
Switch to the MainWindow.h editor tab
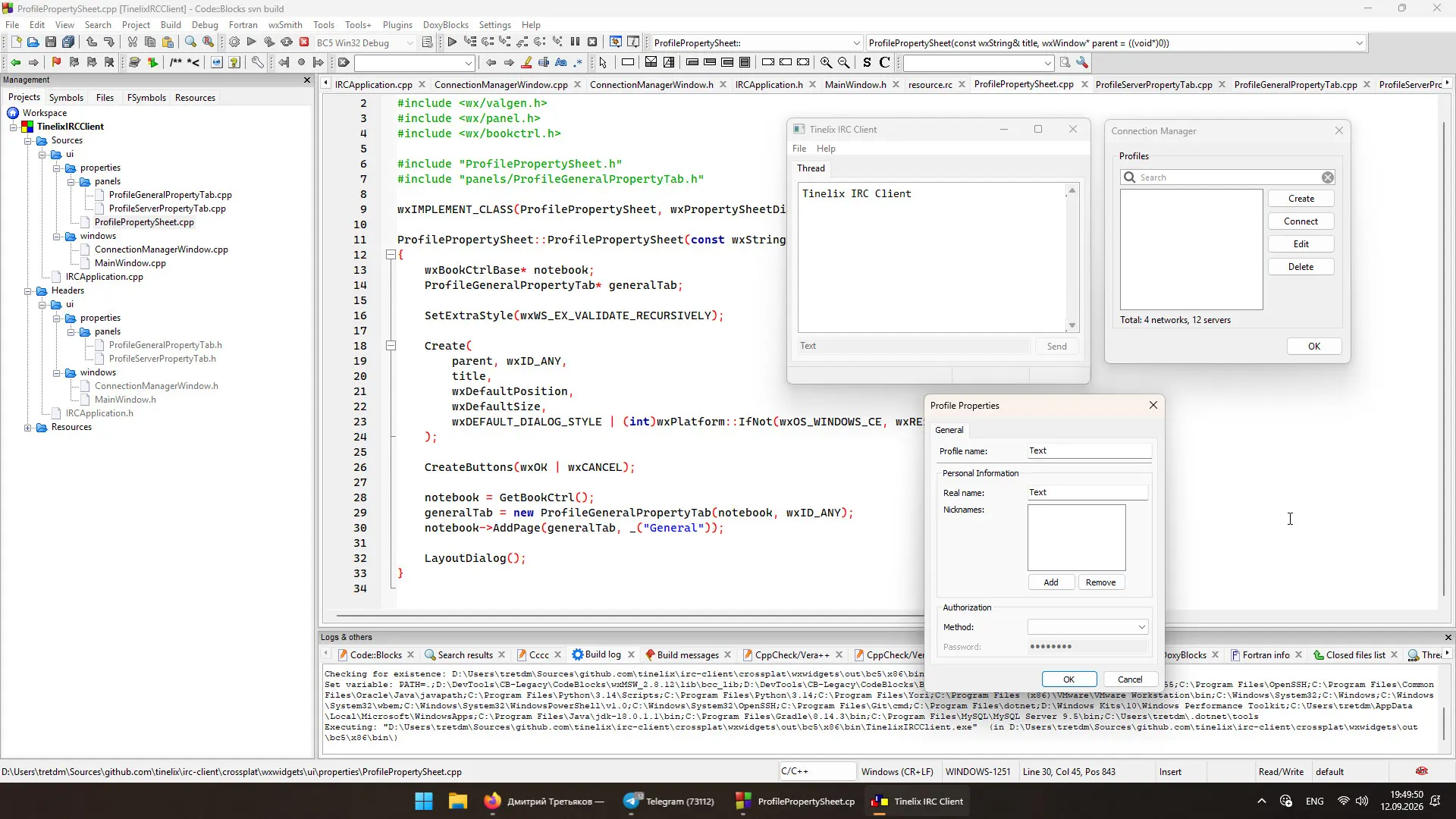tap(855, 84)
